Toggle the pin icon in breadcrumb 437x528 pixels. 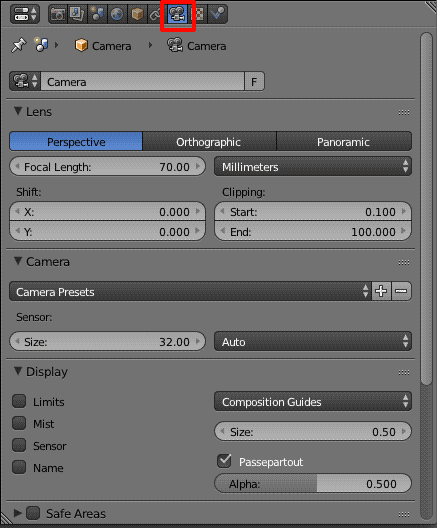point(18,45)
